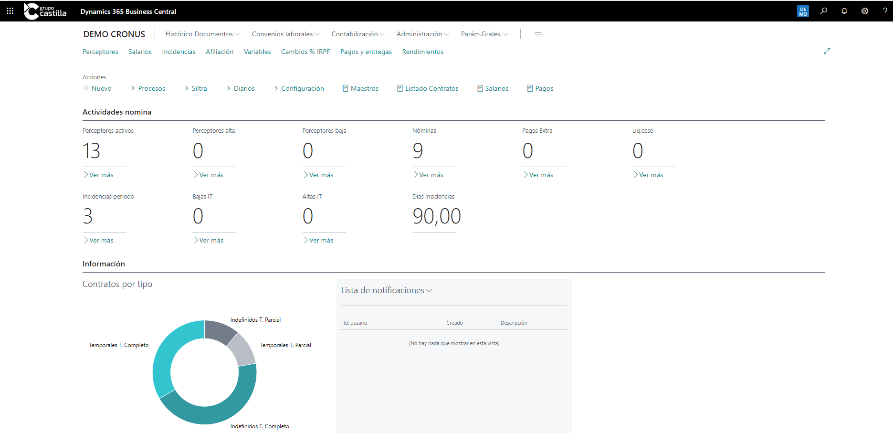Click the expand page arrows icon
This screenshot has height=433, width=893.
[827, 51]
